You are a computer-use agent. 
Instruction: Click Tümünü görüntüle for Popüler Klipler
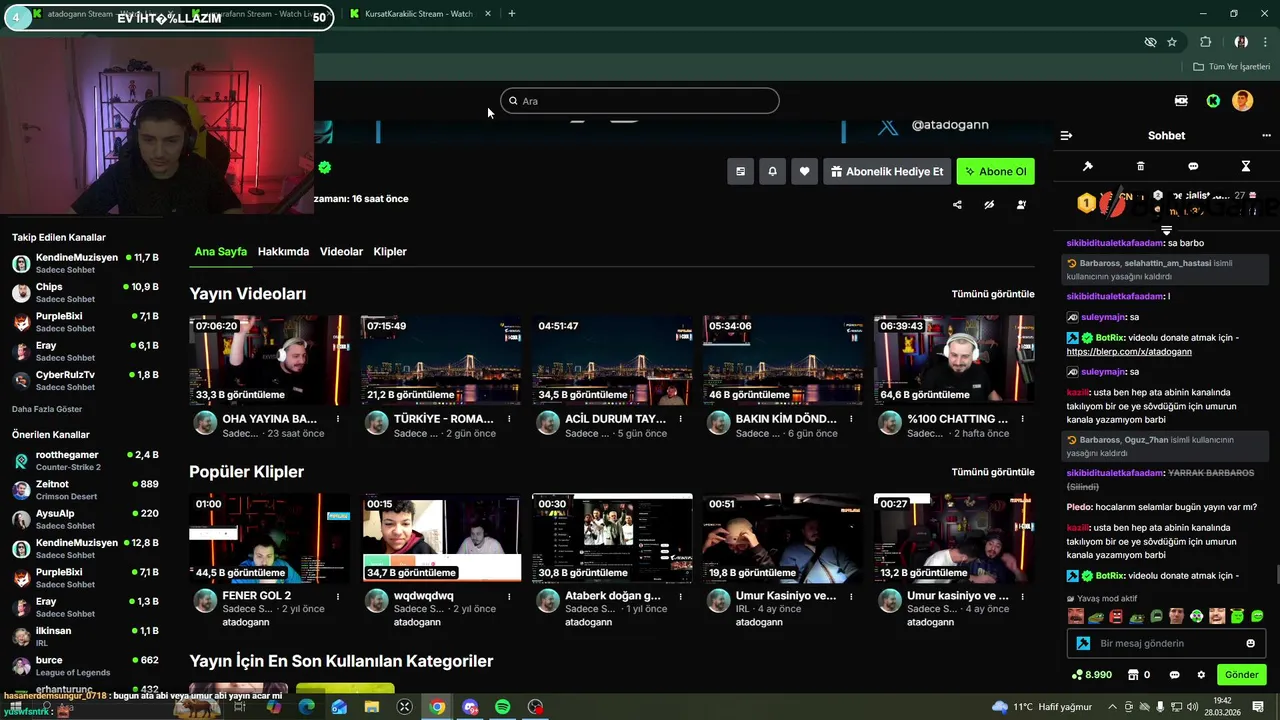coord(993,472)
